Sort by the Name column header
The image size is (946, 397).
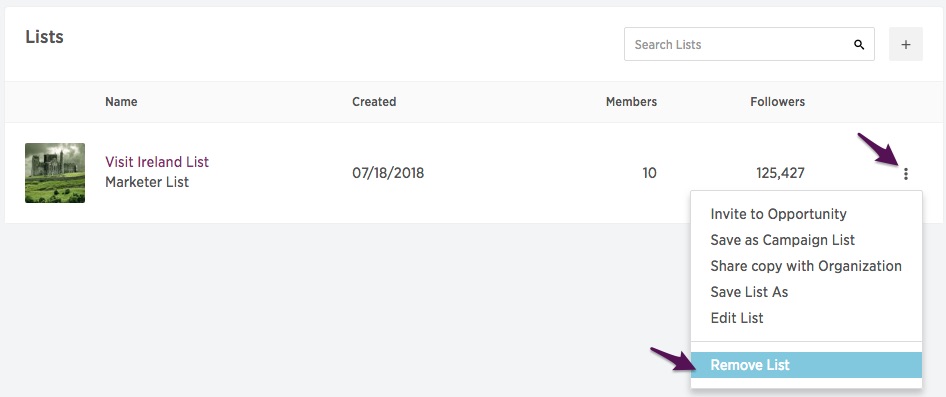121,102
